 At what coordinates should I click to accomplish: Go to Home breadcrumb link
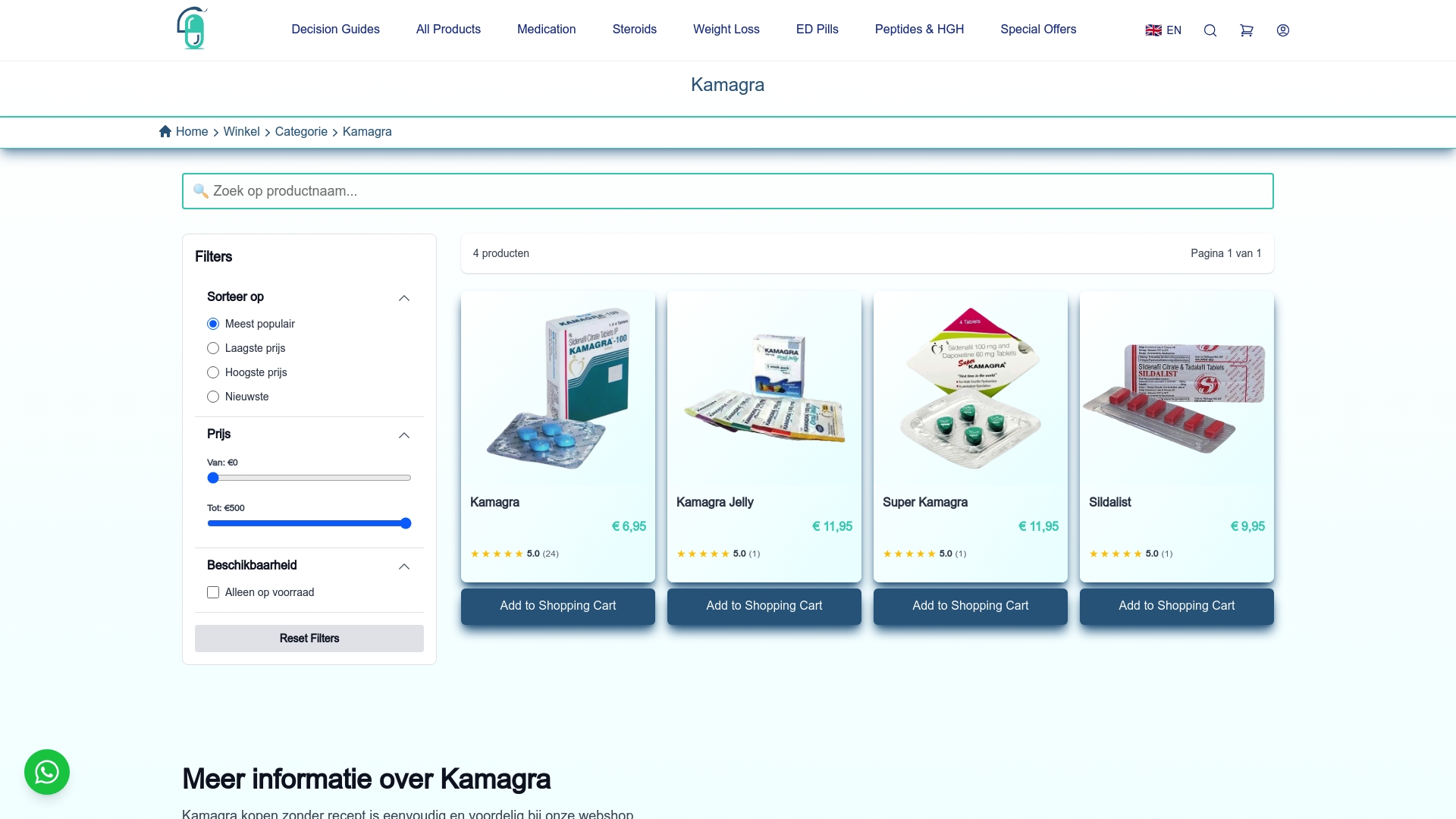coord(192,131)
